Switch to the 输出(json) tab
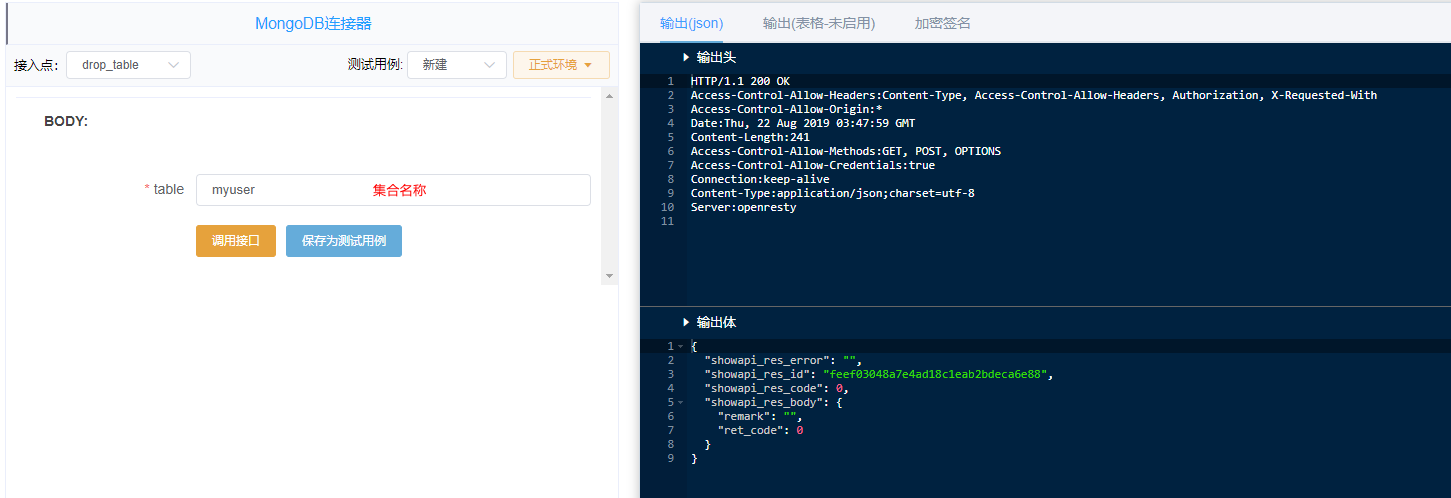 692,23
